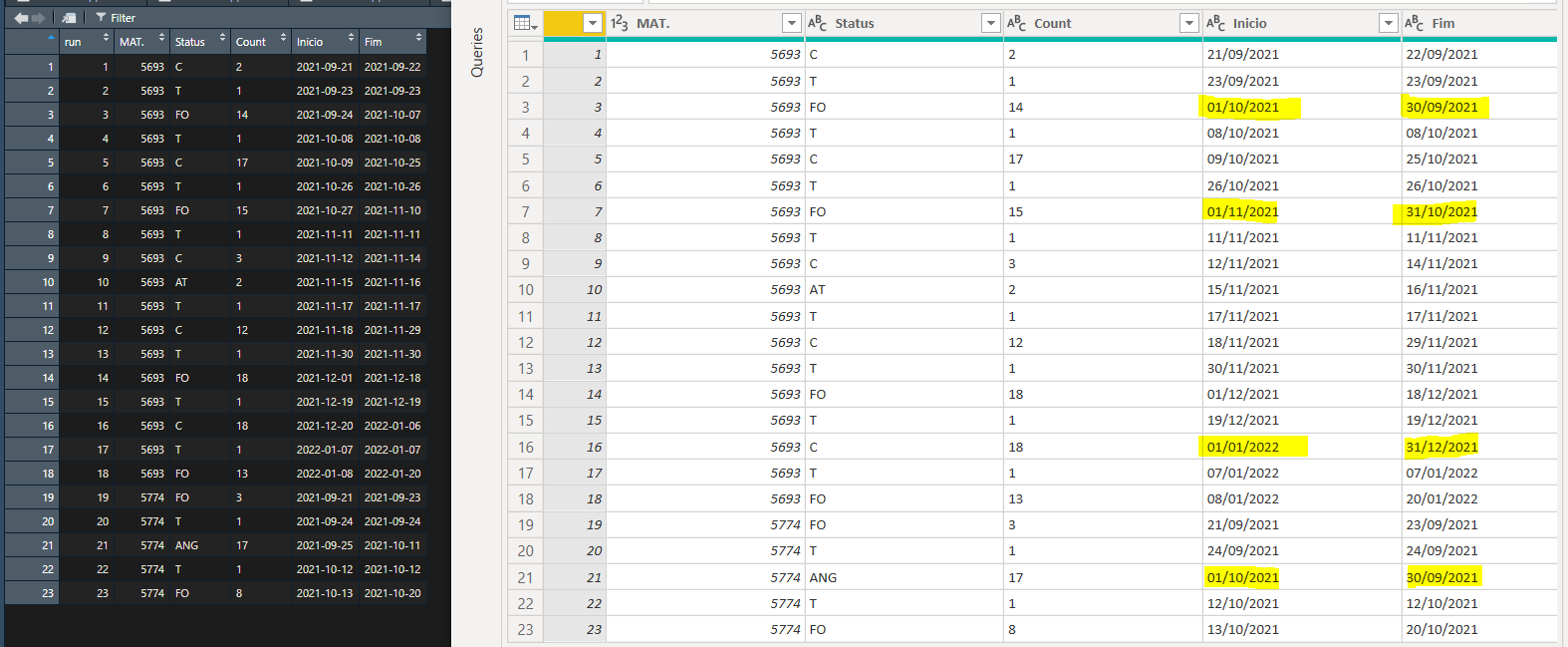Open the Status column filter dropdown

coord(990,23)
